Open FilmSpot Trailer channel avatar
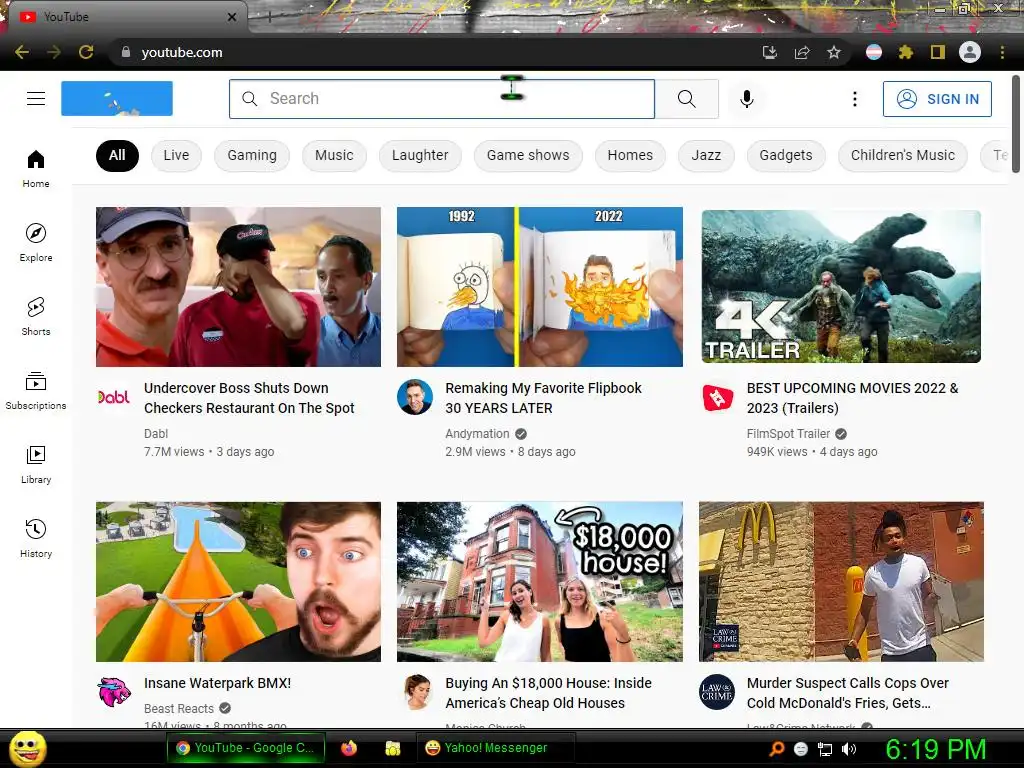This screenshot has width=1024, height=768. click(718, 396)
